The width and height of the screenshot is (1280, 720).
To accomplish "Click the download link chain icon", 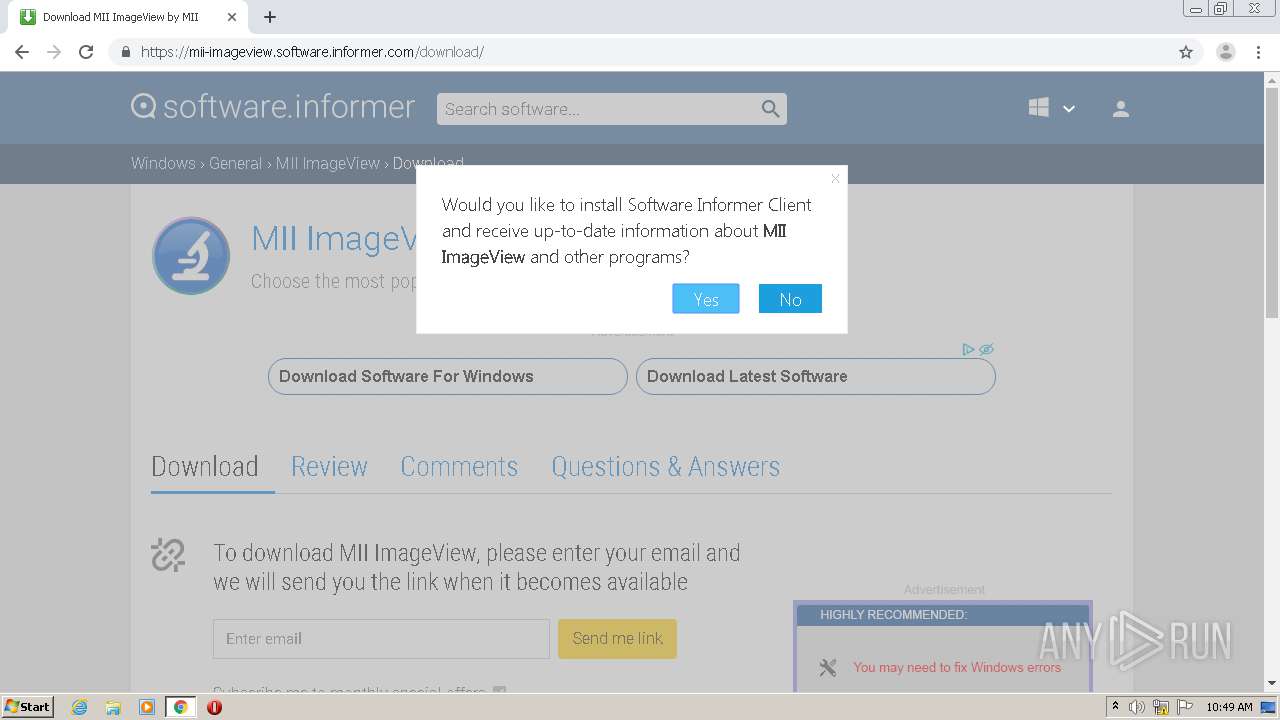I will tap(168, 555).
